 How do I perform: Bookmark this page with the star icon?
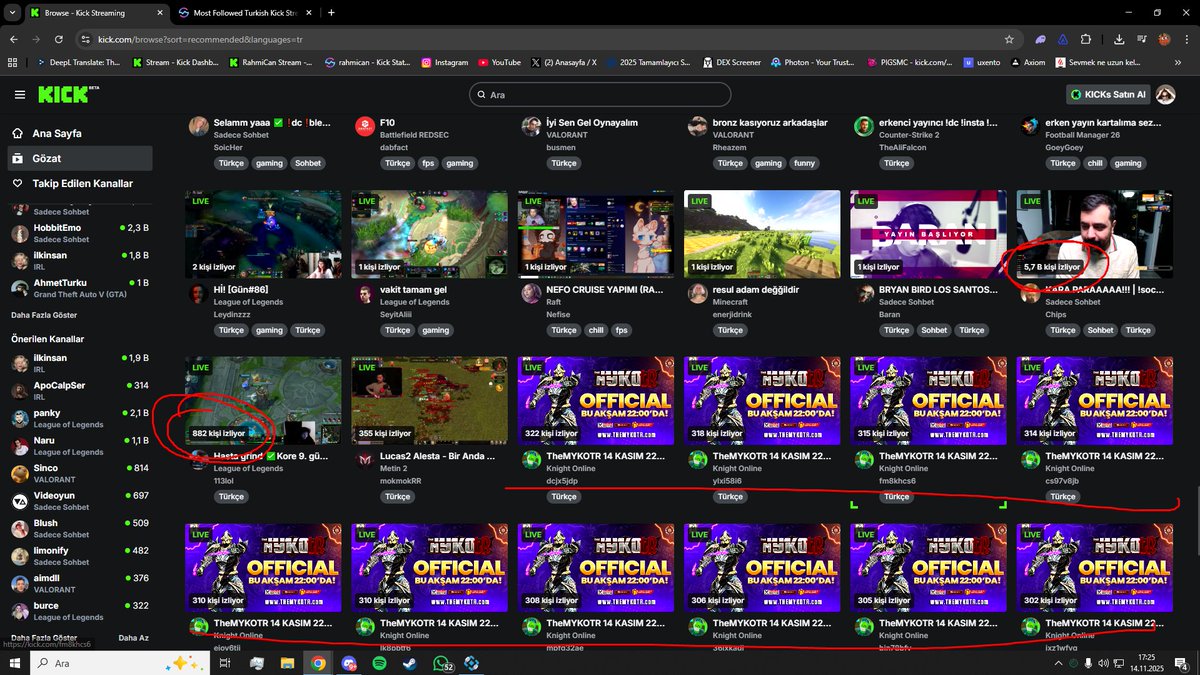click(x=1009, y=39)
